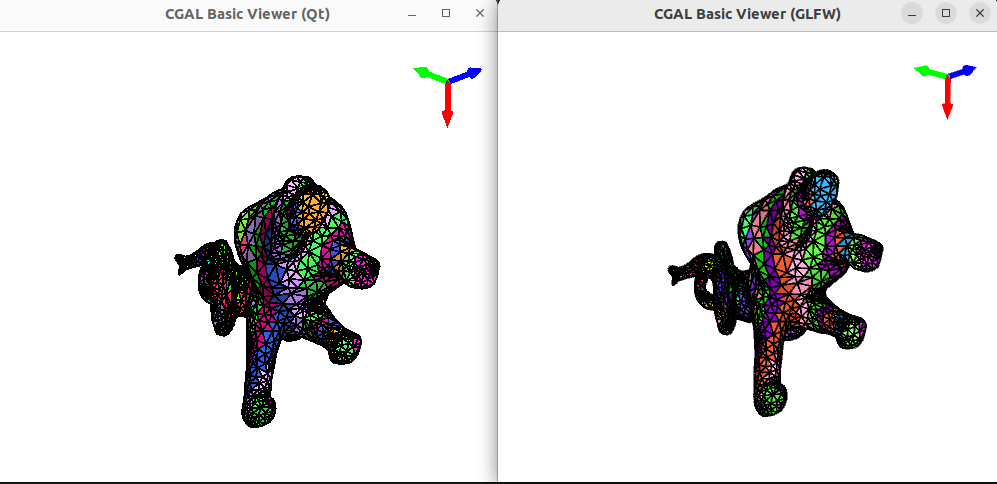The image size is (997, 484).
Task: Close the CGAL Basic Viewer (Qt) window
Action: point(480,14)
